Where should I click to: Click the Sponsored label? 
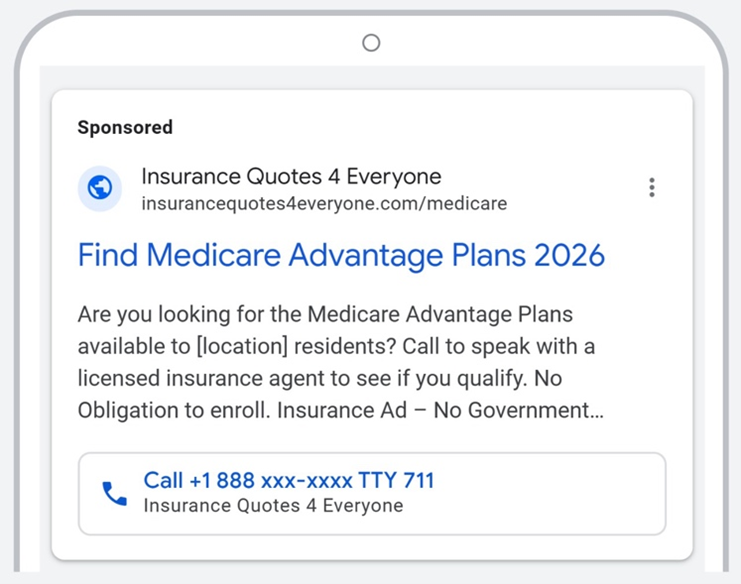pyautogui.click(x=125, y=127)
